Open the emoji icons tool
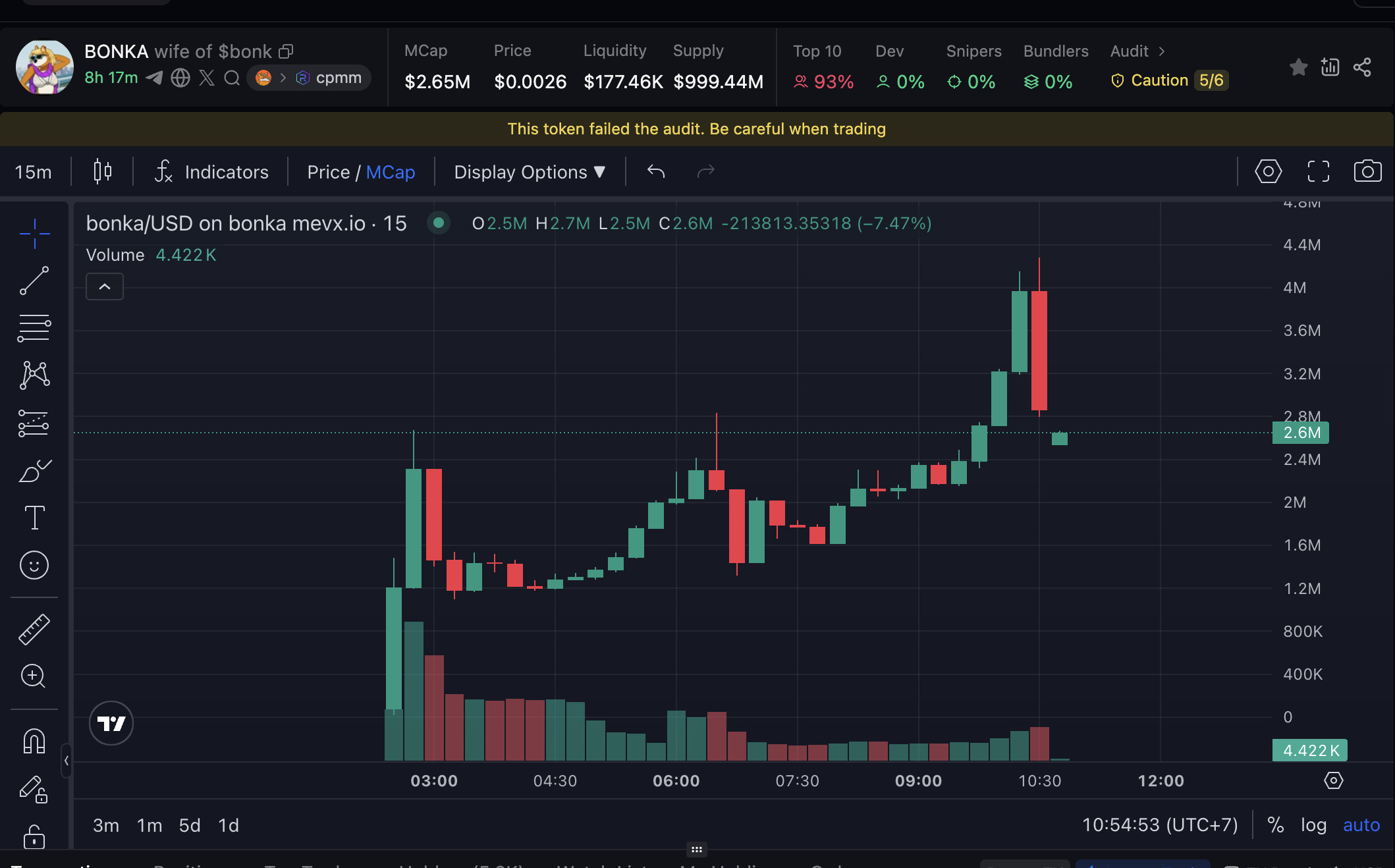The height and width of the screenshot is (868, 1395). tap(34, 565)
